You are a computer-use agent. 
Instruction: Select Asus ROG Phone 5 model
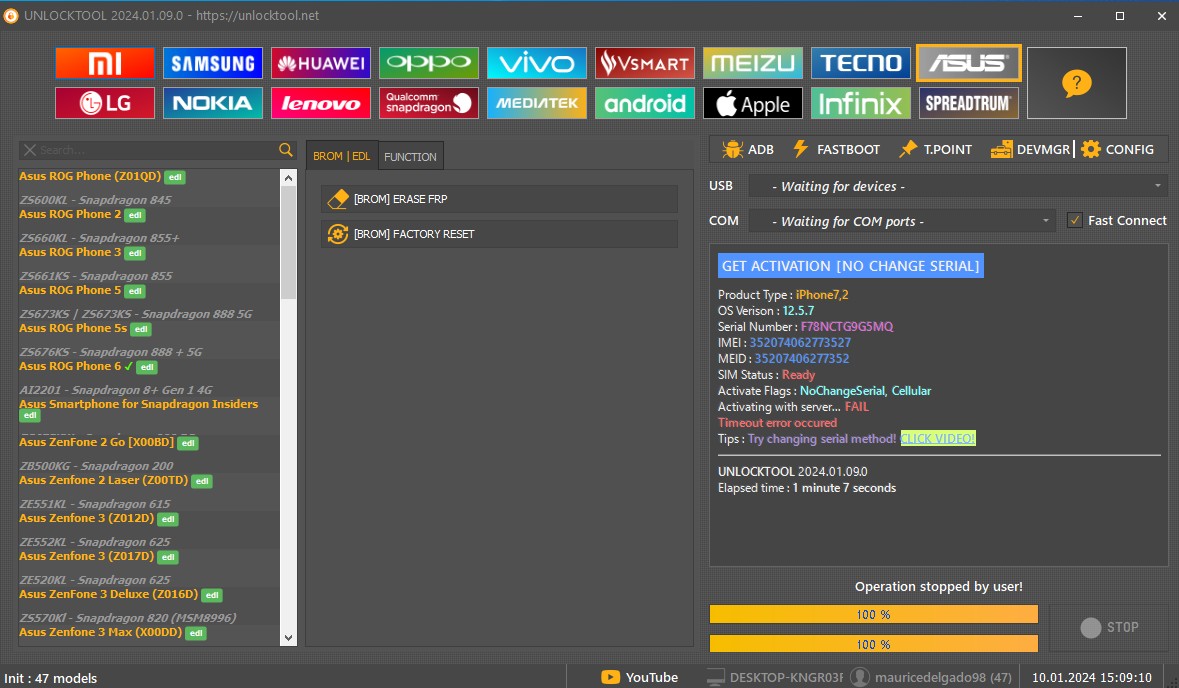[x=70, y=290]
